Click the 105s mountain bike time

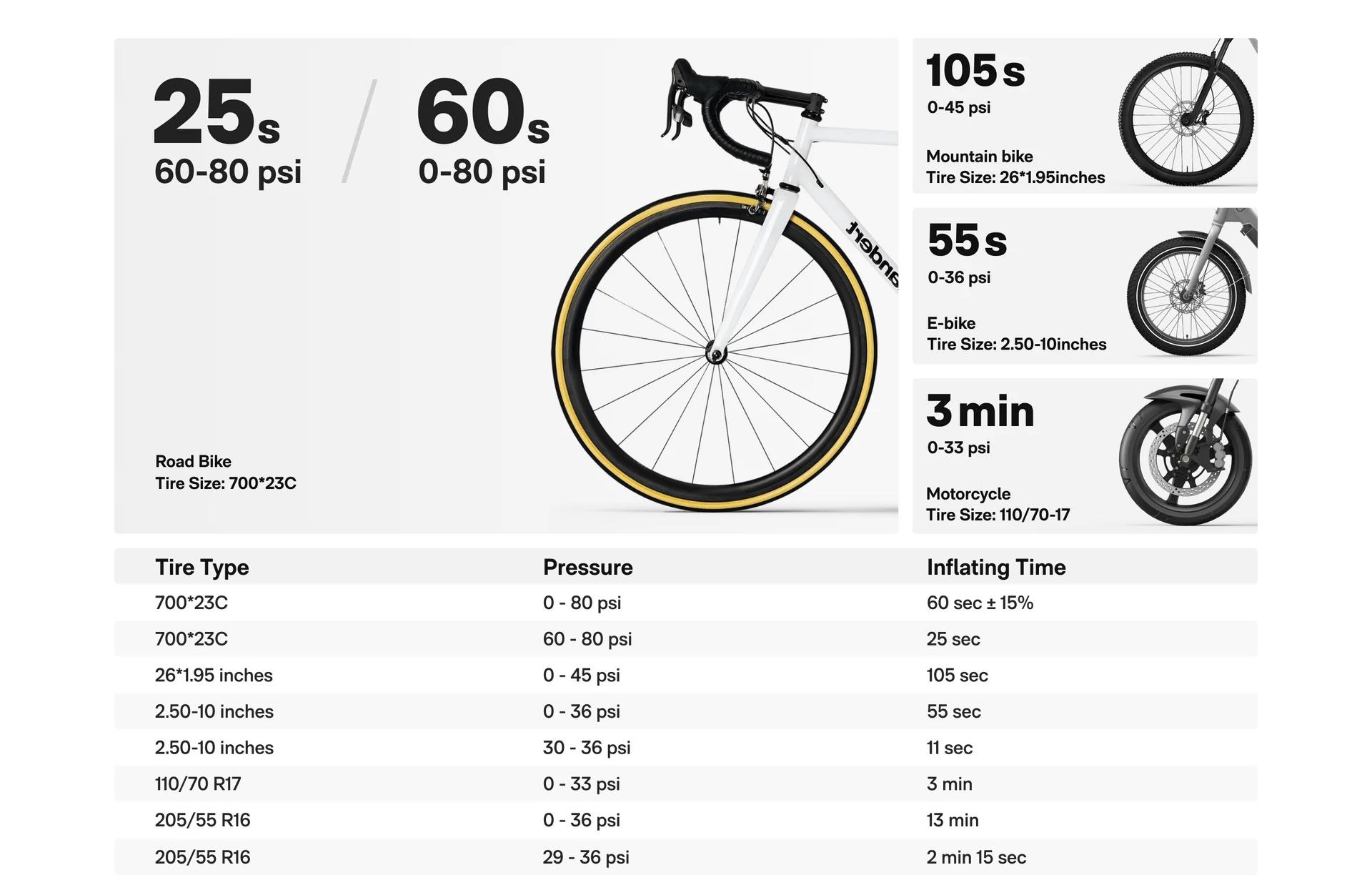pos(975,71)
